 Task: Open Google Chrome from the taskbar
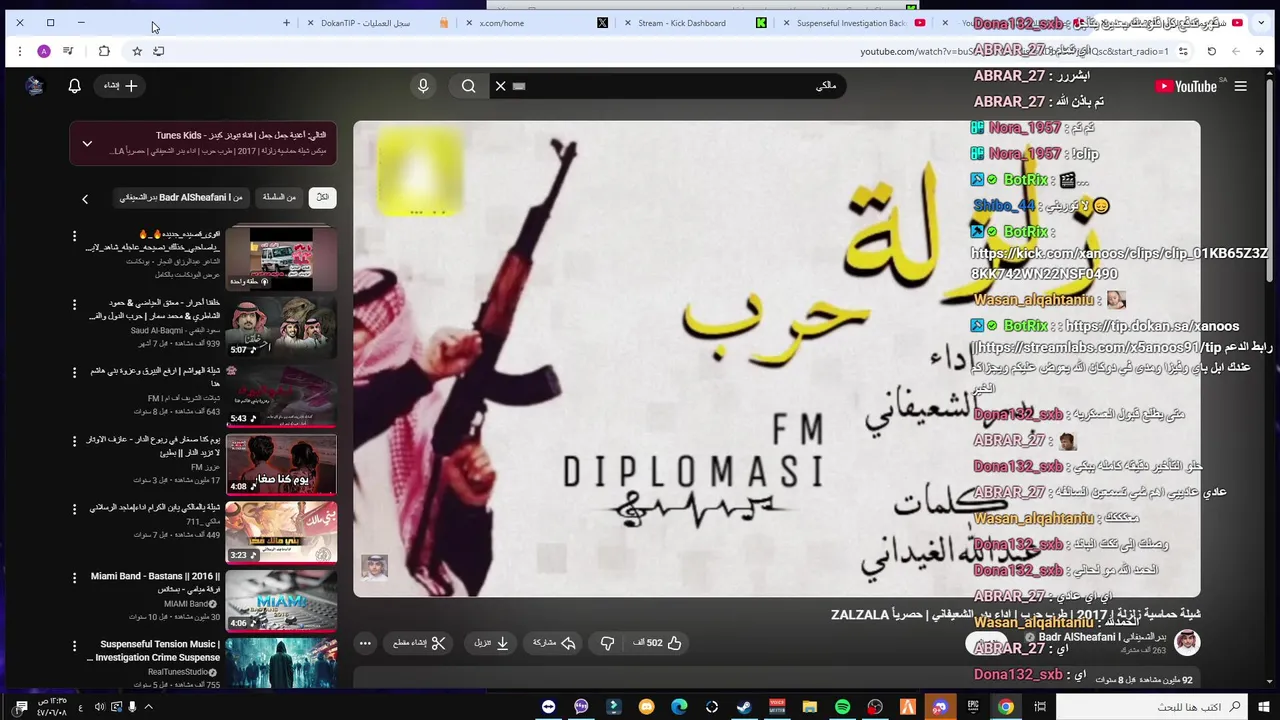point(1005,707)
